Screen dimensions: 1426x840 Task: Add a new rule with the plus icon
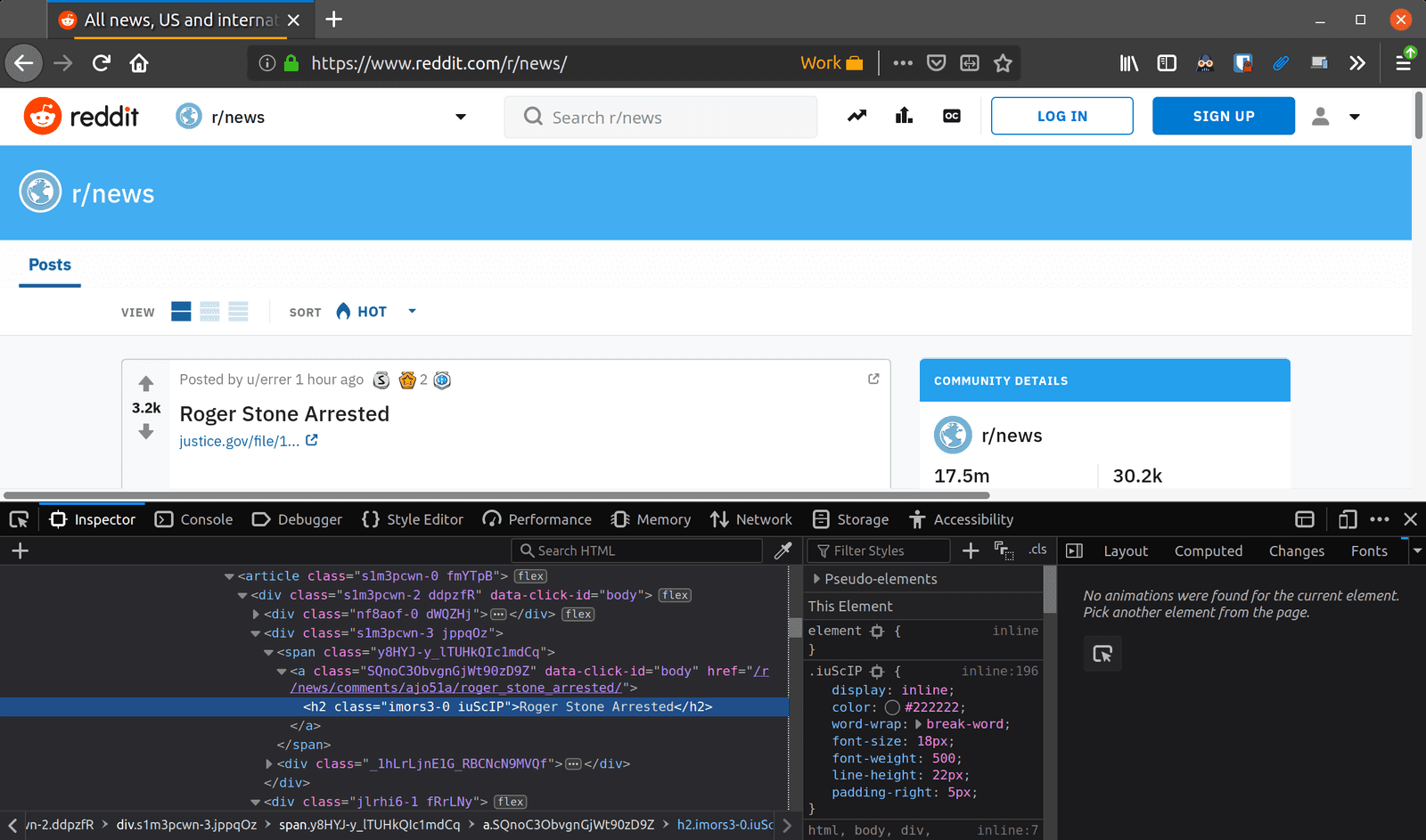(970, 550)
